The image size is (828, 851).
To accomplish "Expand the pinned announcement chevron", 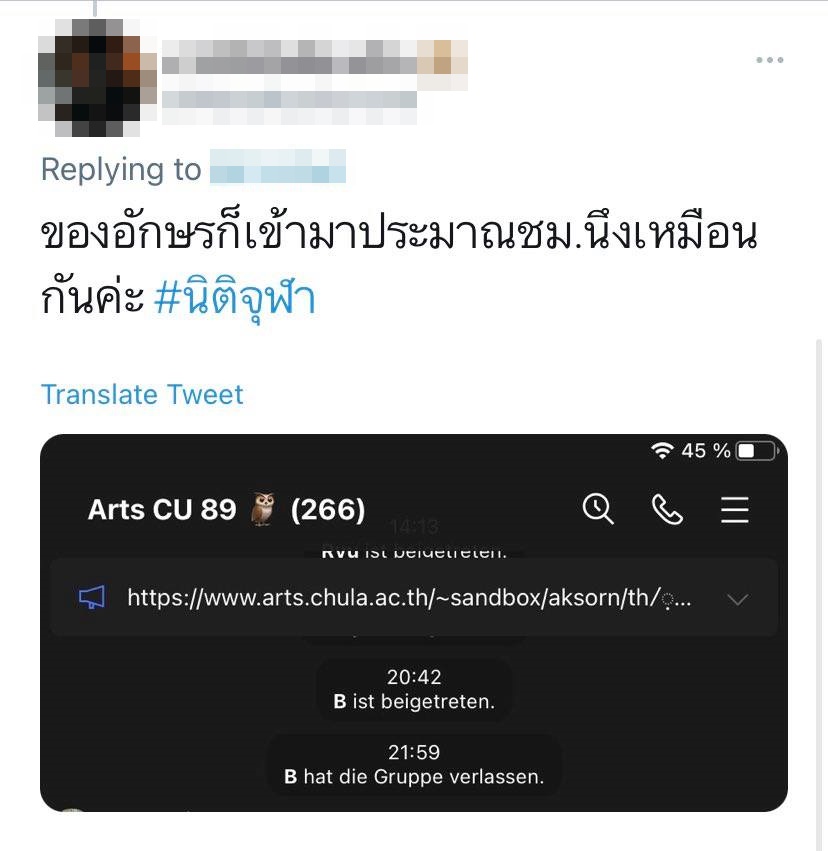I will coord(737,599).
